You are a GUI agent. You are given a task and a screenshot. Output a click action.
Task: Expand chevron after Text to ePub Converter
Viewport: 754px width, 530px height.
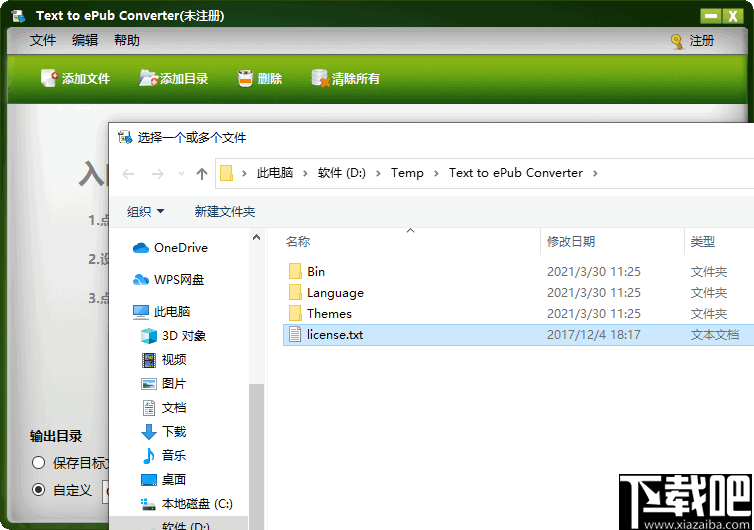tap(595, 173)
